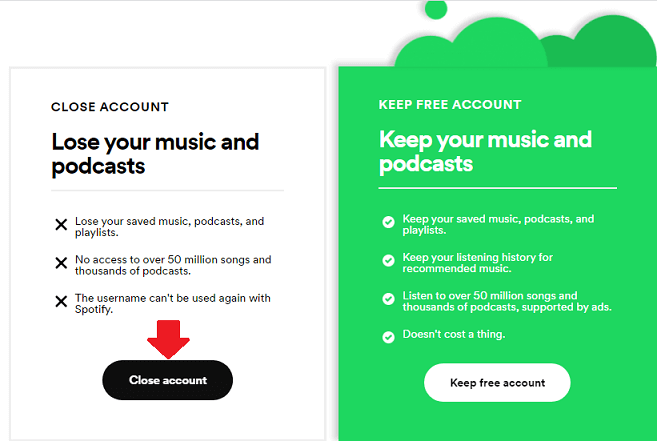Click the X icon beside 'No access to over 50 million songs'
The width and height of the screenshot is (657, 441).
coord(61,263)
